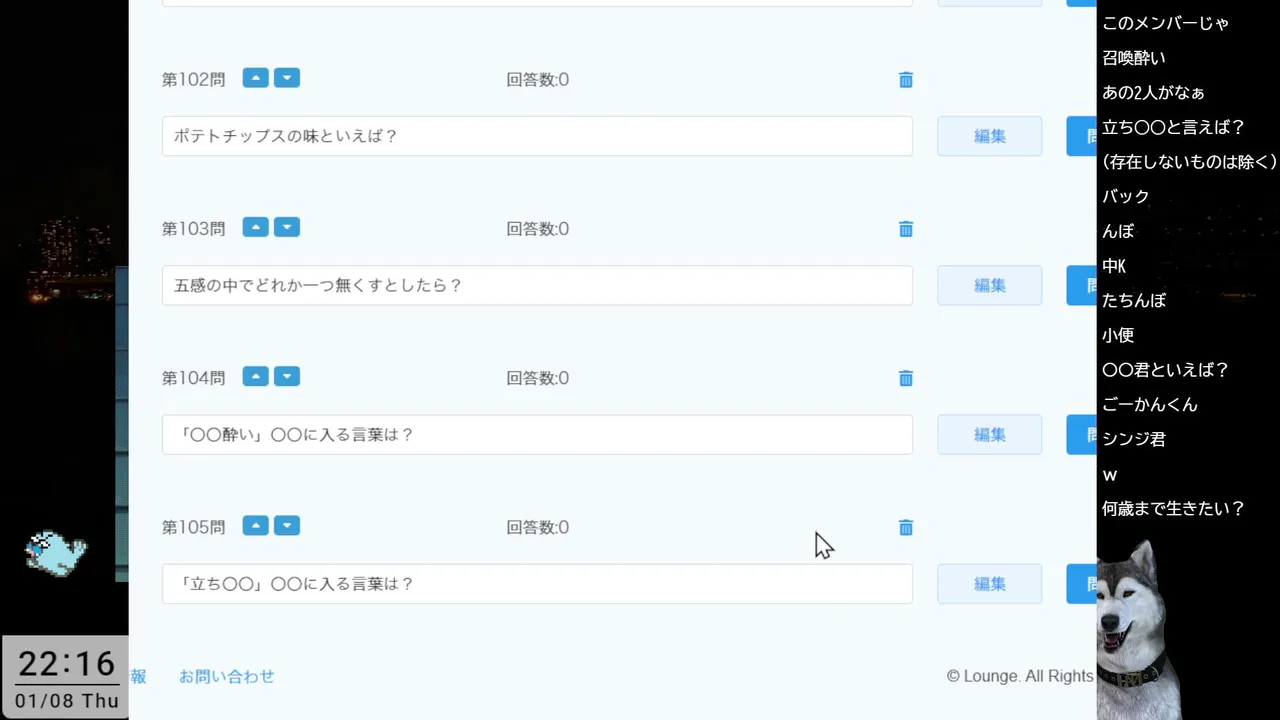The image size is (1280, 720).
Task: Move question 102 up
Action: pos(256,78)
